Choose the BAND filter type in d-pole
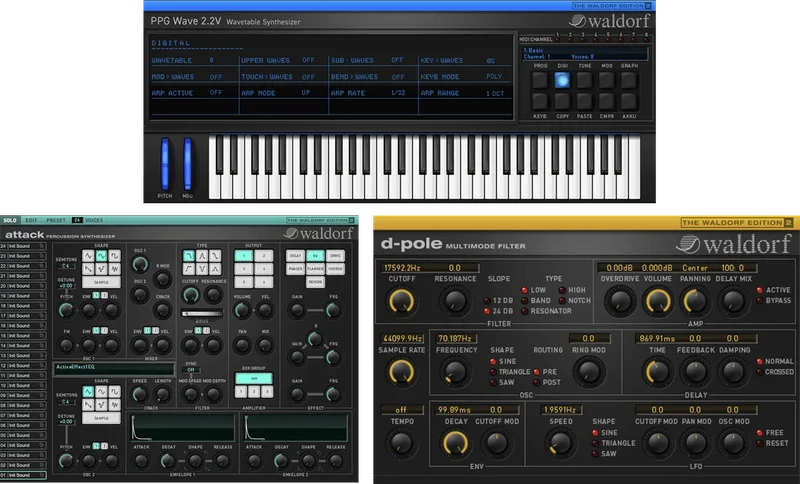 [524, 300]
